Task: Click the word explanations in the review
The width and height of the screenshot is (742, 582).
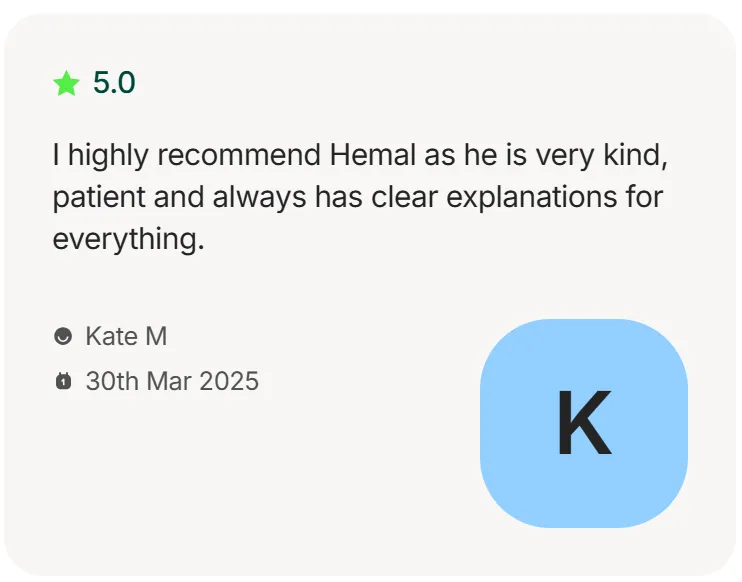Action: (x=531, y=197)
